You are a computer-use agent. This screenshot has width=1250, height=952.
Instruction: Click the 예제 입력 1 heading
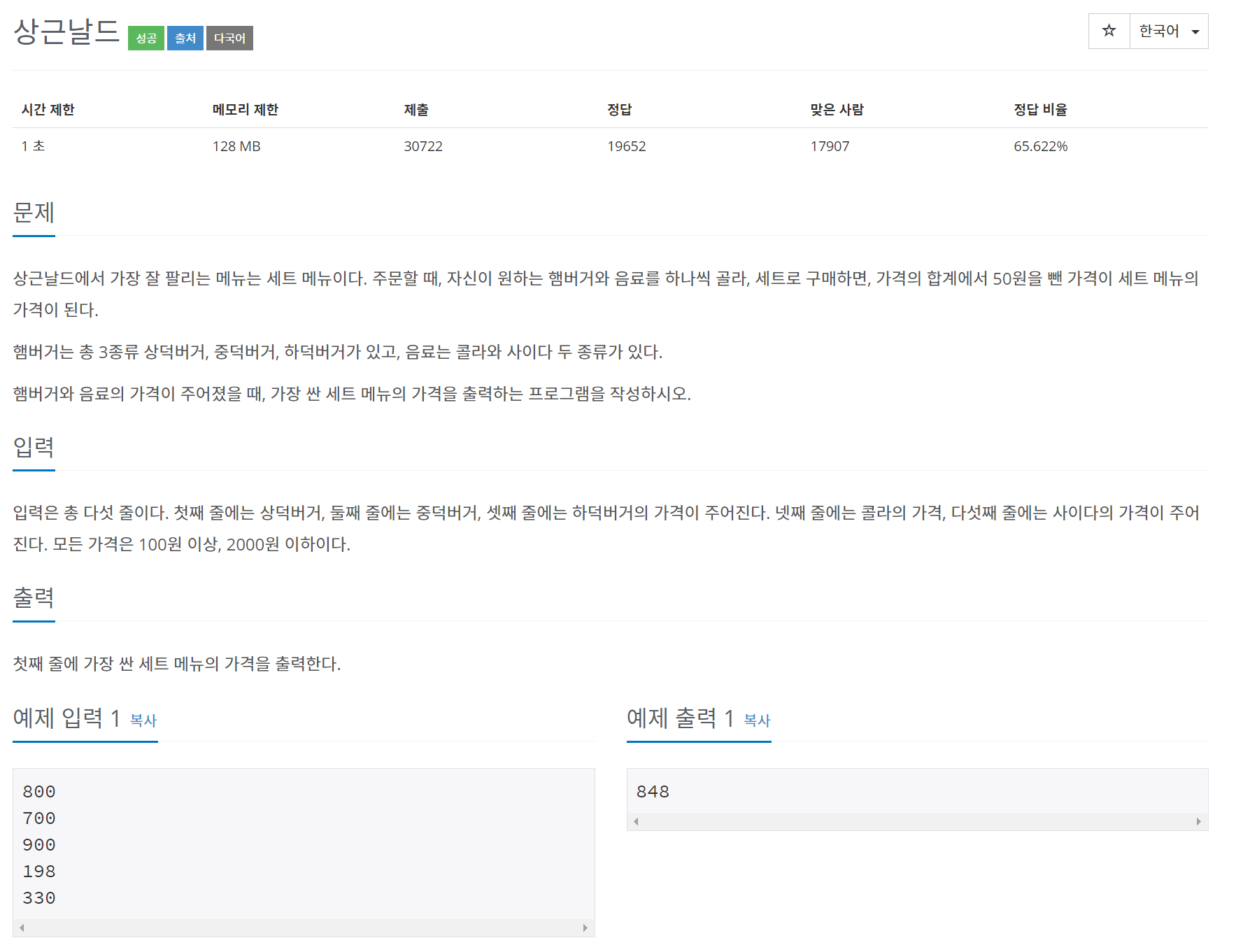pyautogui.click(x=67, y=718)
